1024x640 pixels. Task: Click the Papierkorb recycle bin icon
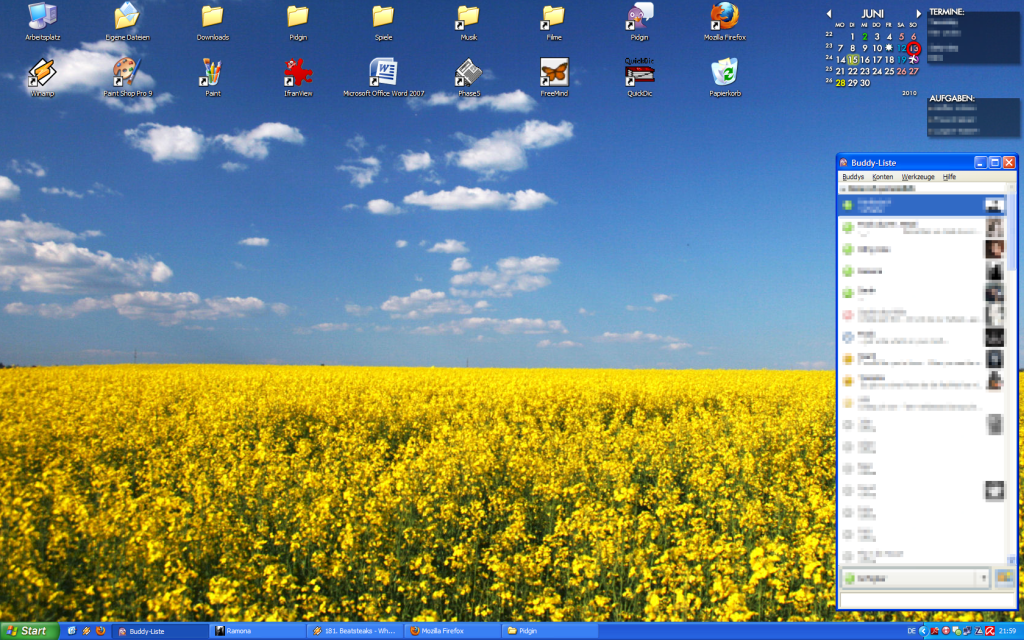724,74
